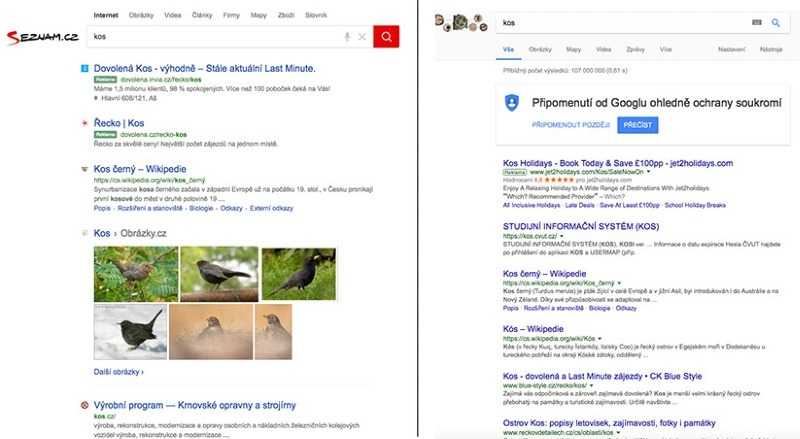800x439 pixels.
Task: Open Řecko | Kos result
Action: [x=119, y=123]
